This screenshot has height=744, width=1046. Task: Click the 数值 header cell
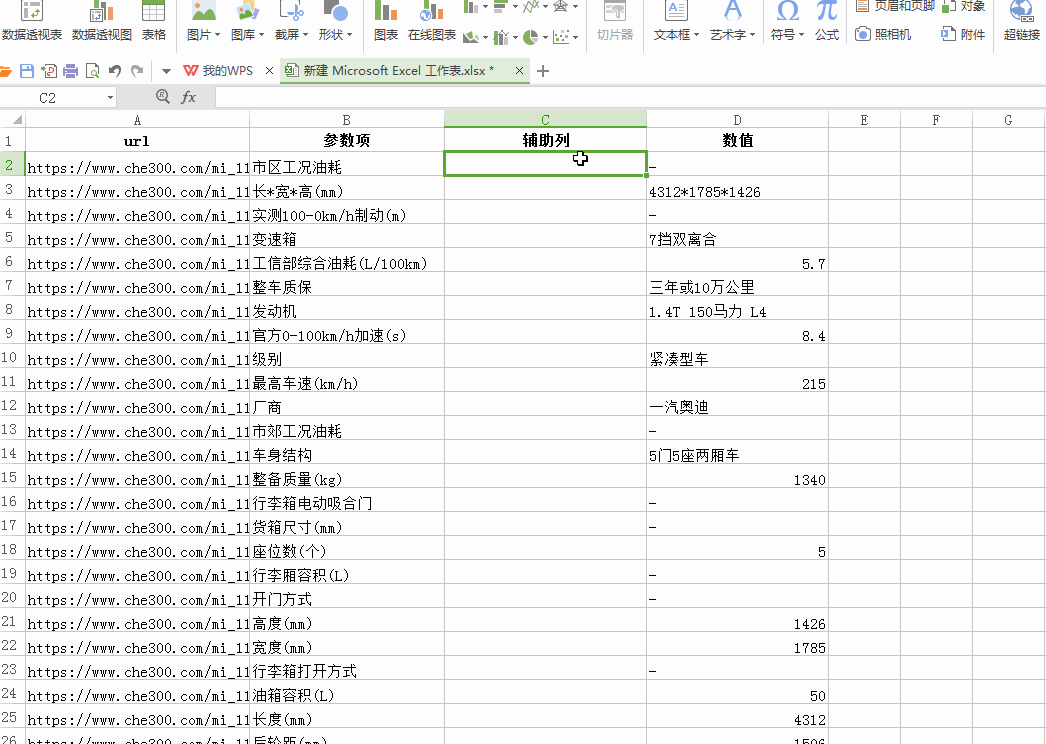[737, 140]
